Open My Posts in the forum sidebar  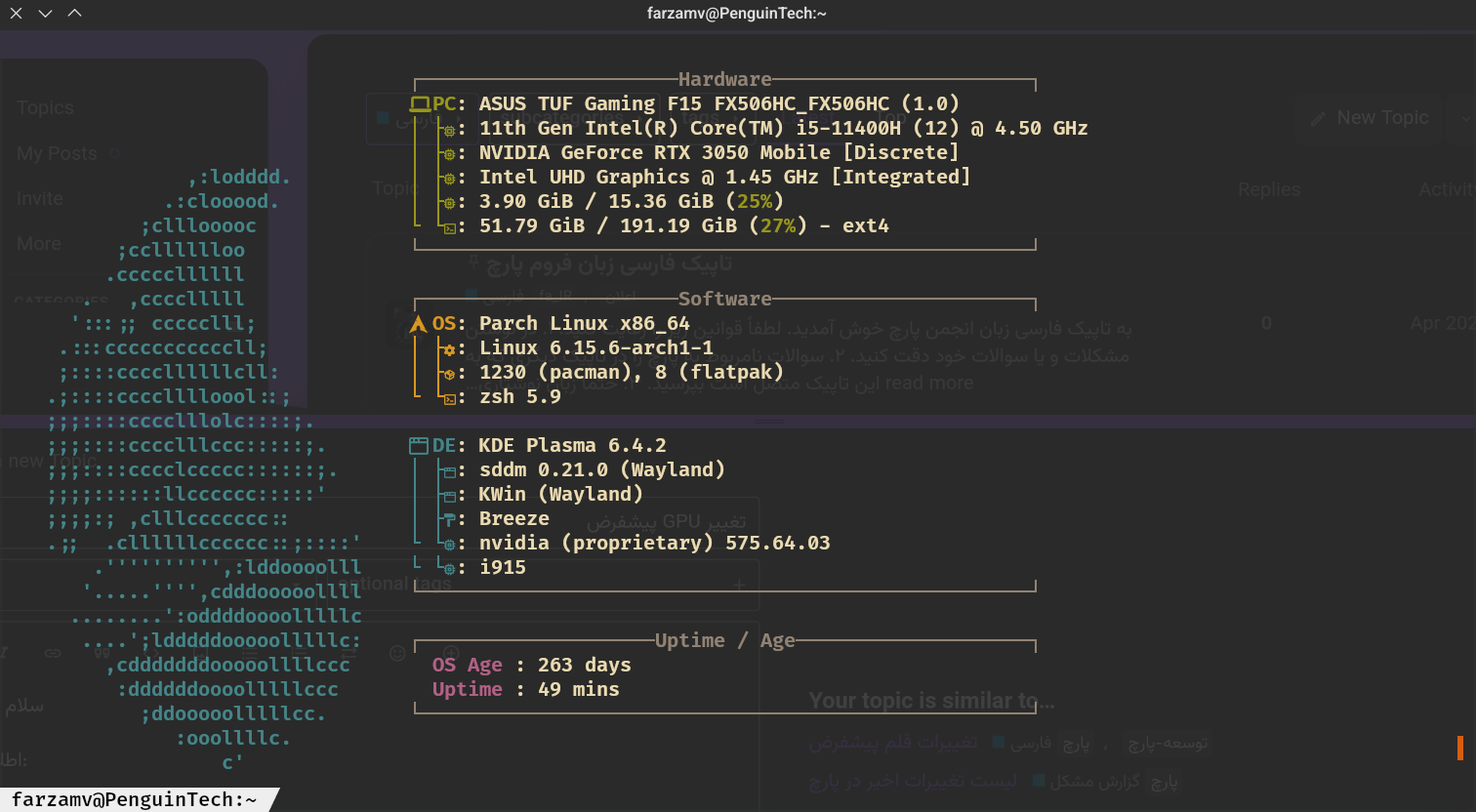(58, 153)
